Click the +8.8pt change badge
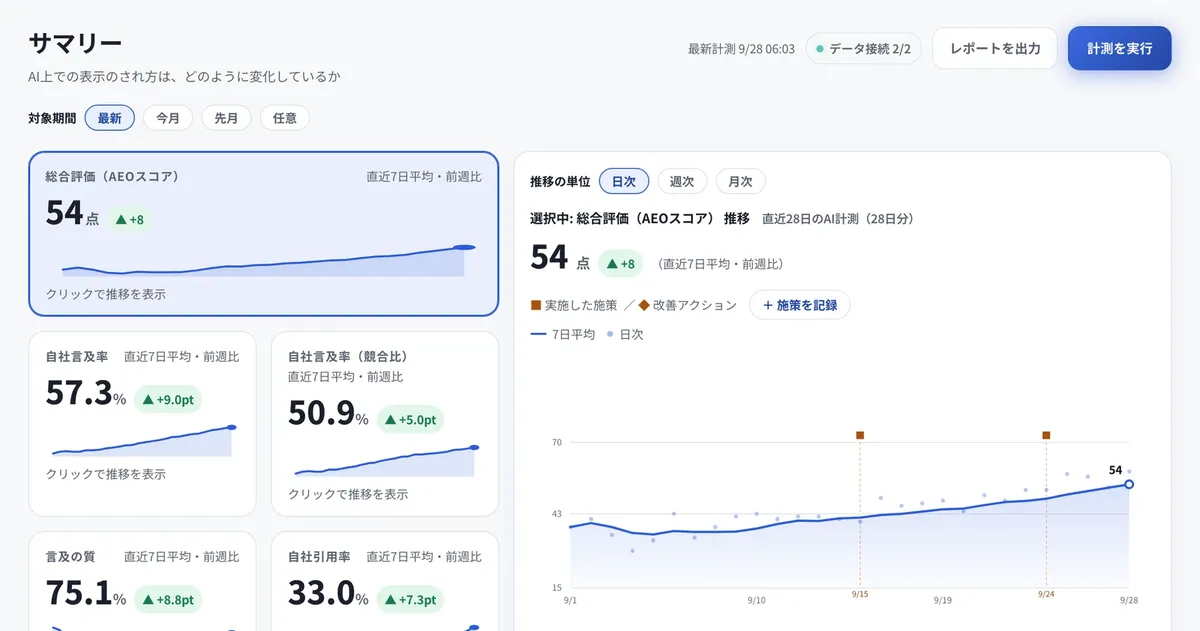The width and height of the screenshot is (1200, 631). click(x=168, y=600)
